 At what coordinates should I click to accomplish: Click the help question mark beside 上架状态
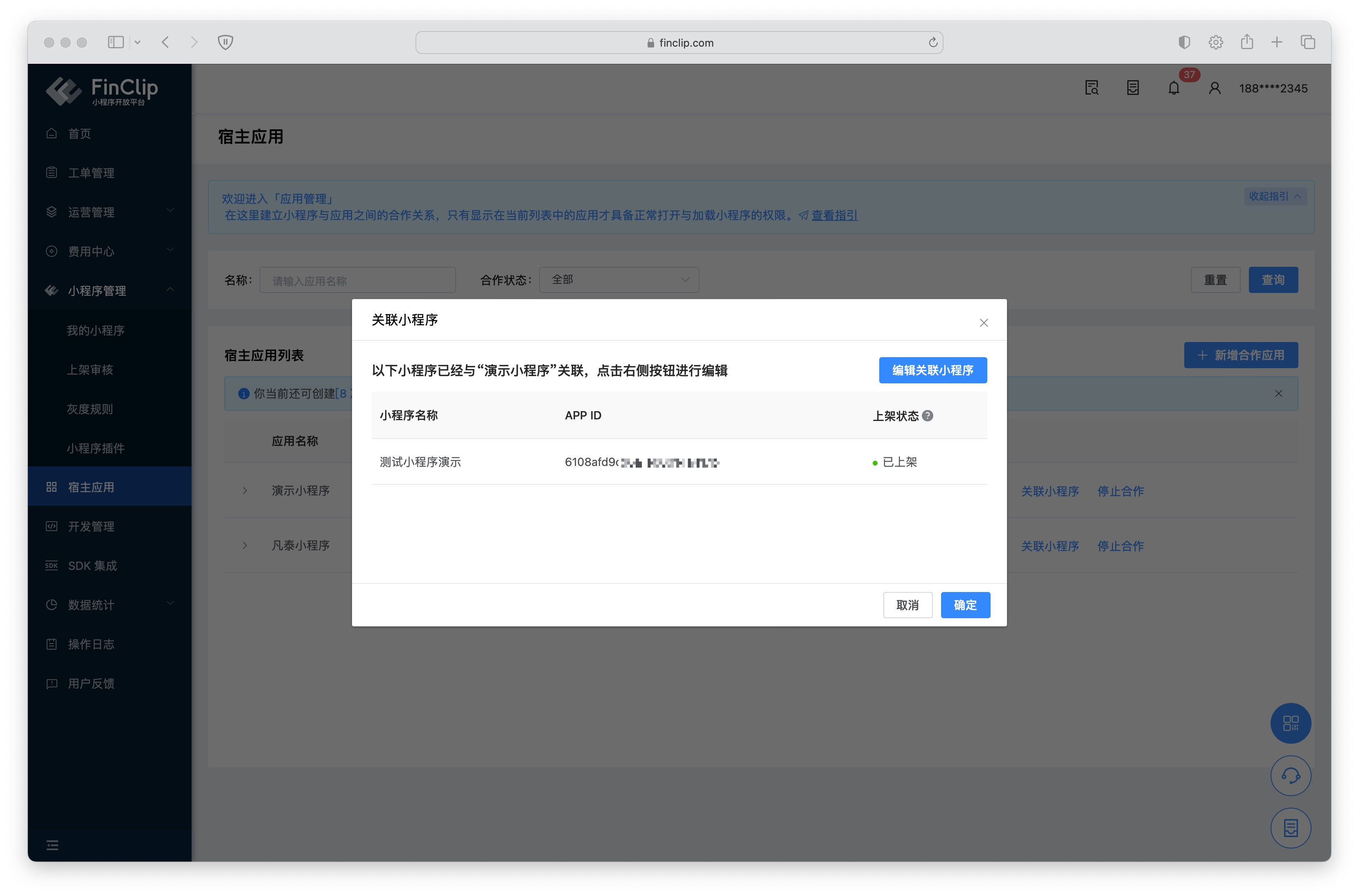click(927, 416)
